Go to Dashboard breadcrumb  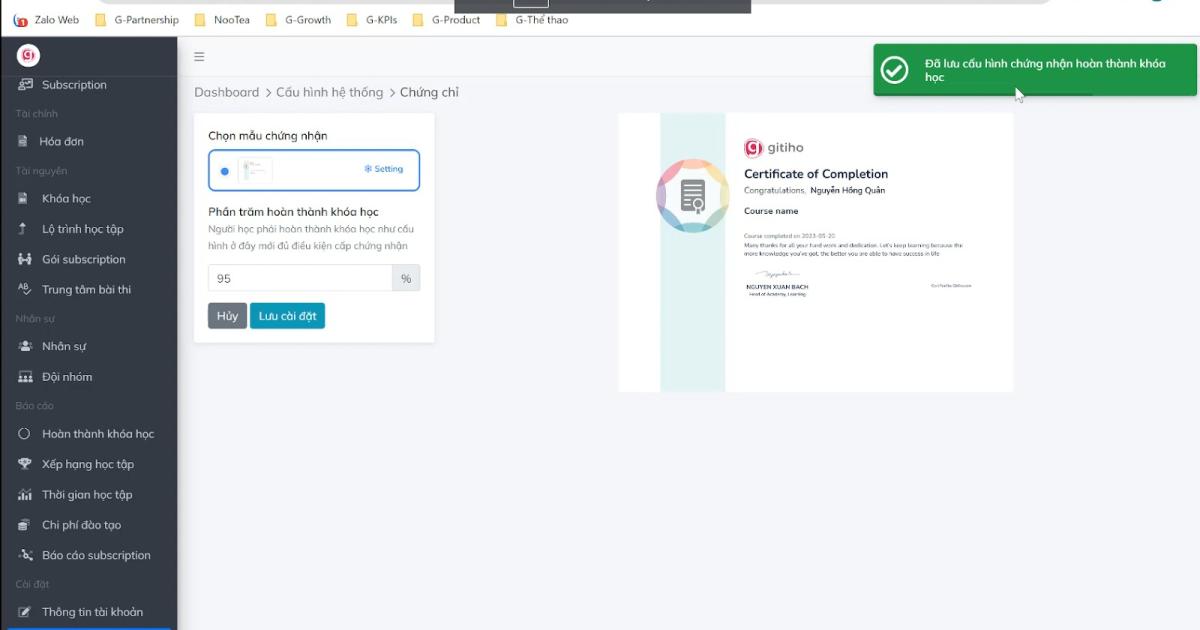tap(227, 92)
